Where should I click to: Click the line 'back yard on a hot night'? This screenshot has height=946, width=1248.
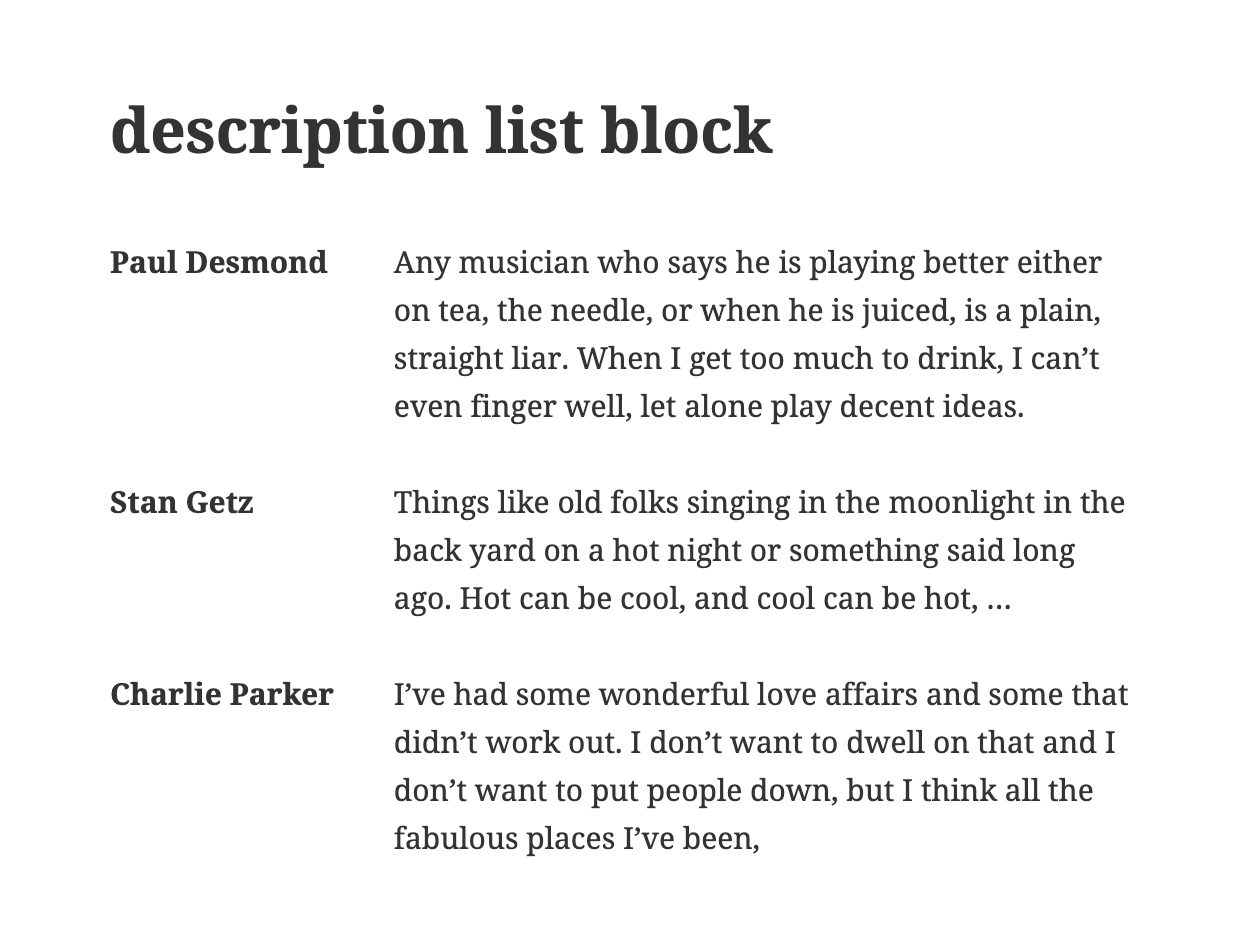pos(734,551)
